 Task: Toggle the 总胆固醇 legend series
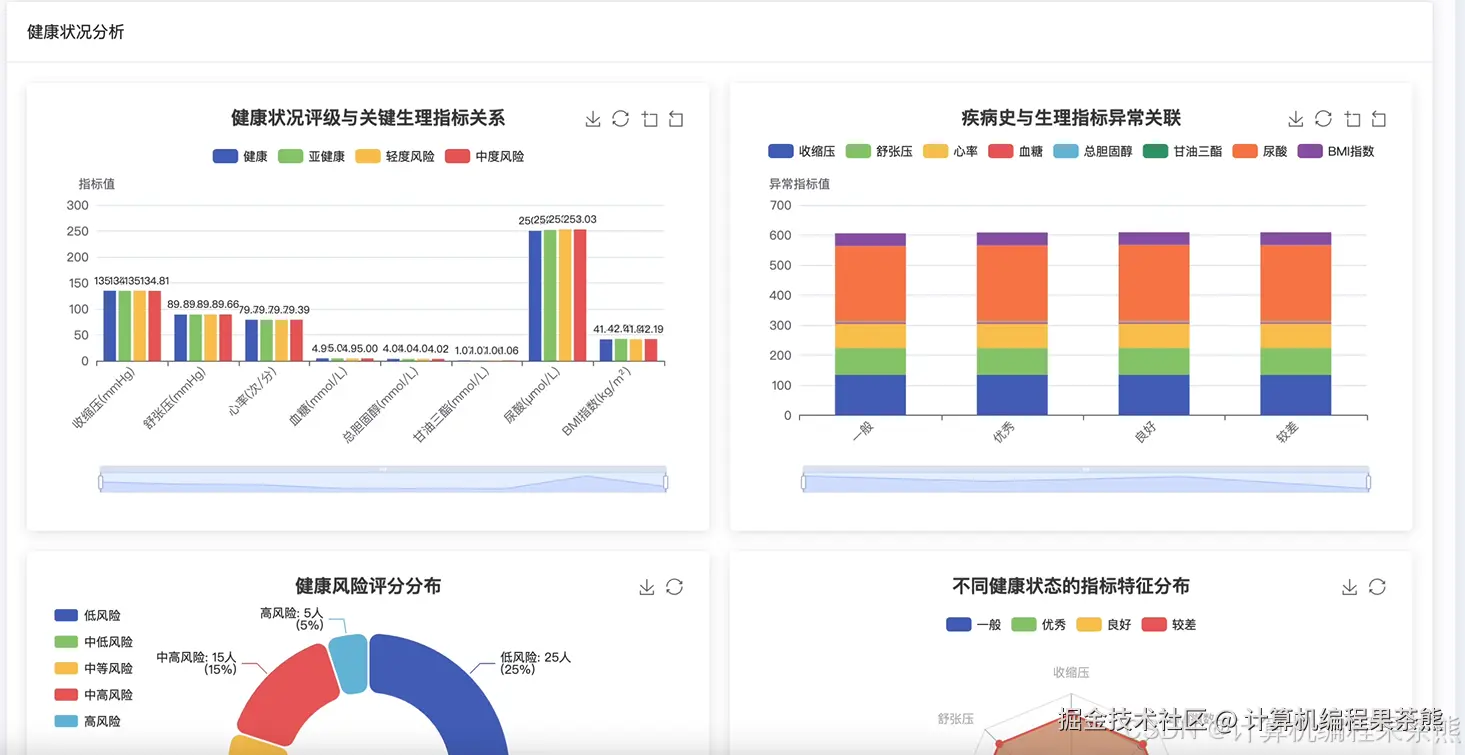[1093, 151]
